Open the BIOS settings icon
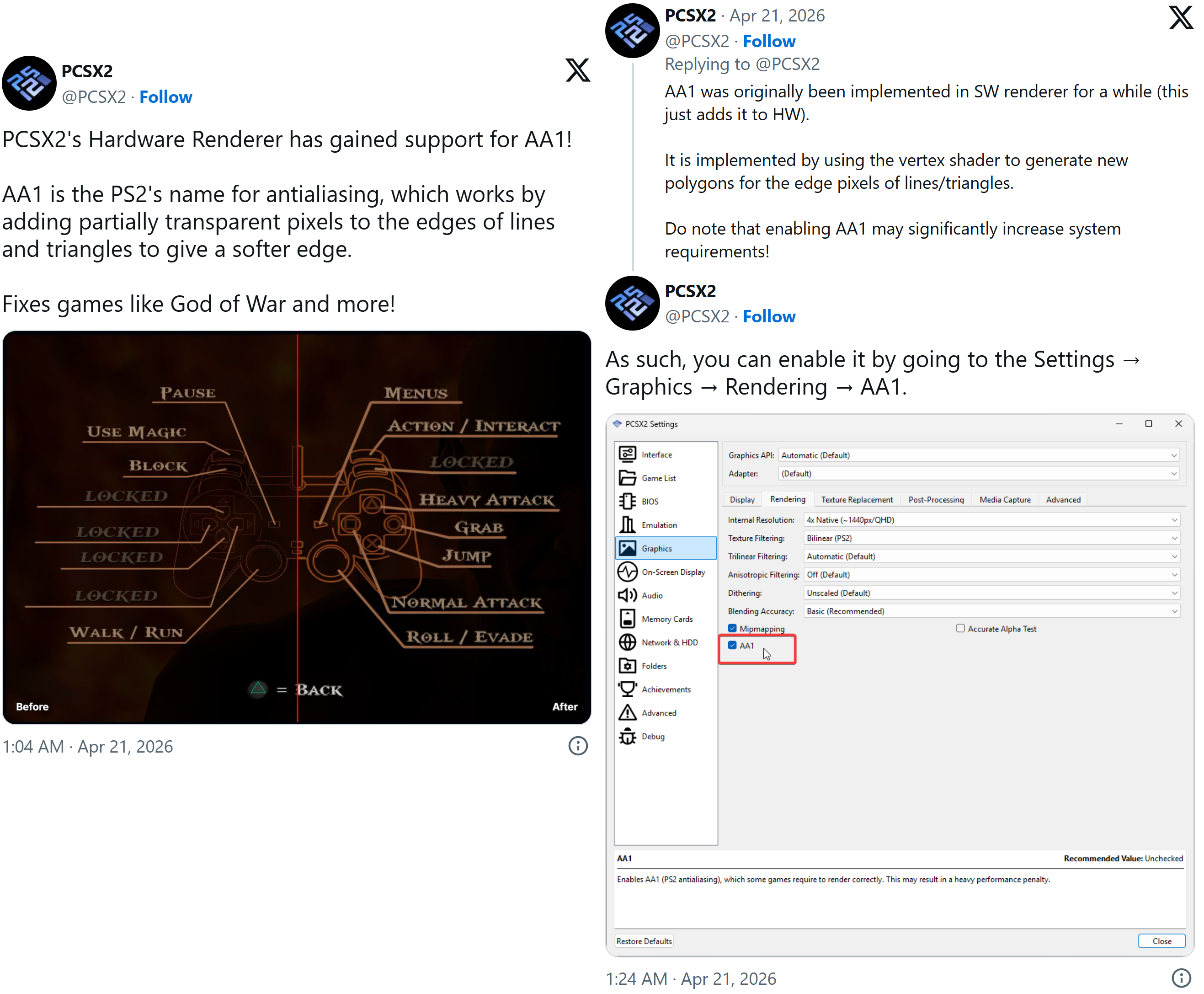The width and height of the screenshot is (1204, 994). [627, 501]
